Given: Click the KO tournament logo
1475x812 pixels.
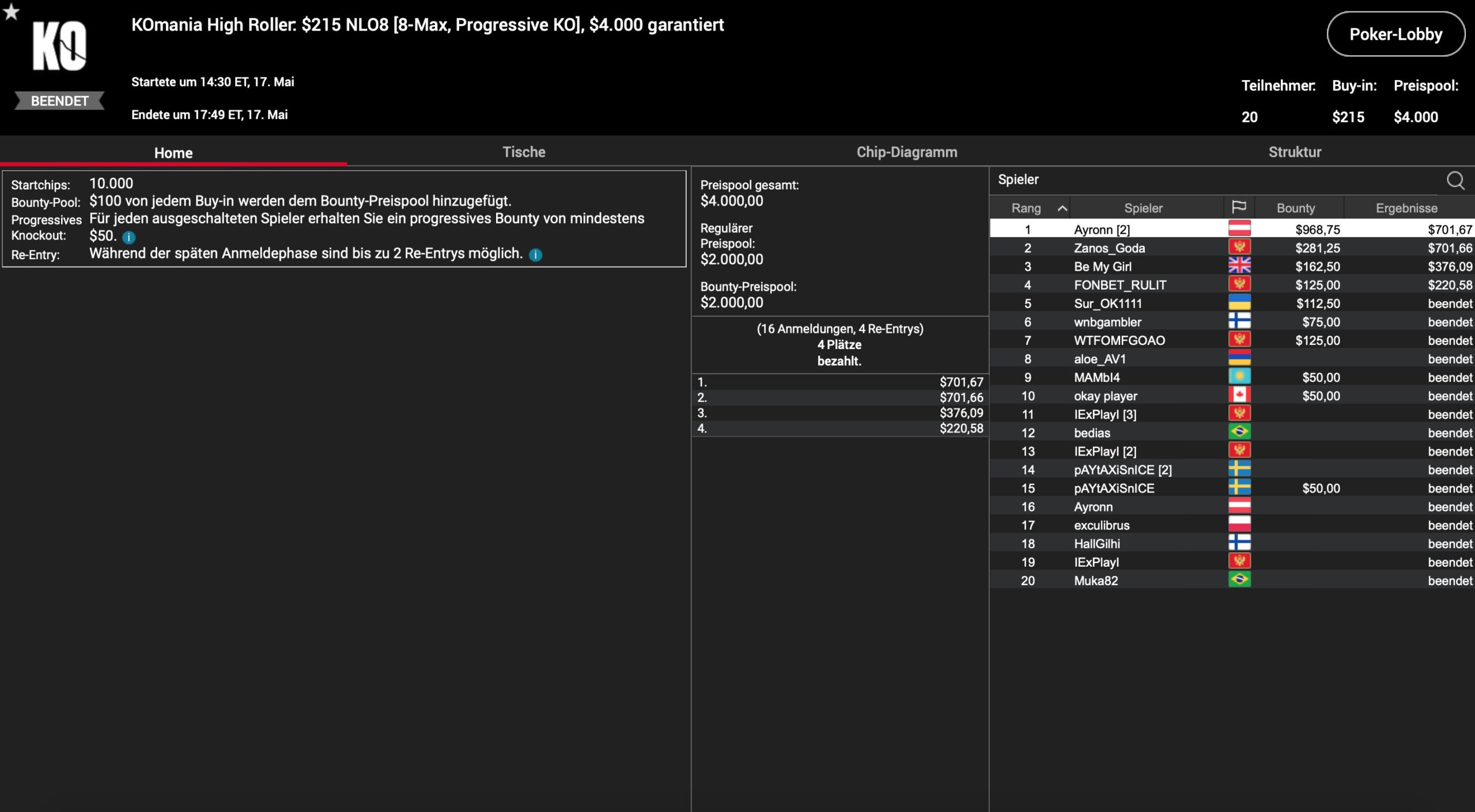Looking at the screenshot, I should [x=59, y=46].
